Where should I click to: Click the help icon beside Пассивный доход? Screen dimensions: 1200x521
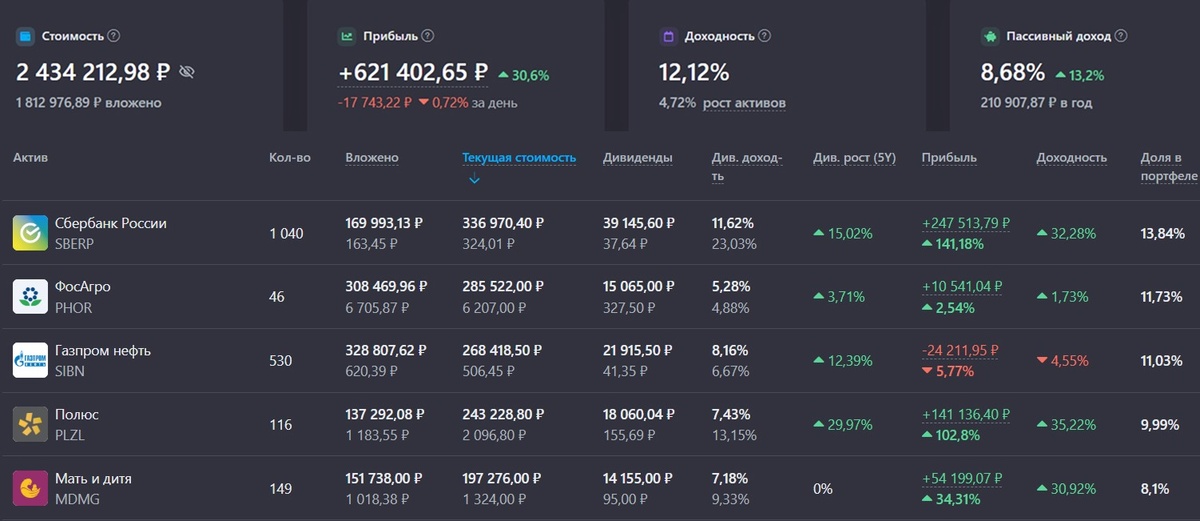(1121, 36)
